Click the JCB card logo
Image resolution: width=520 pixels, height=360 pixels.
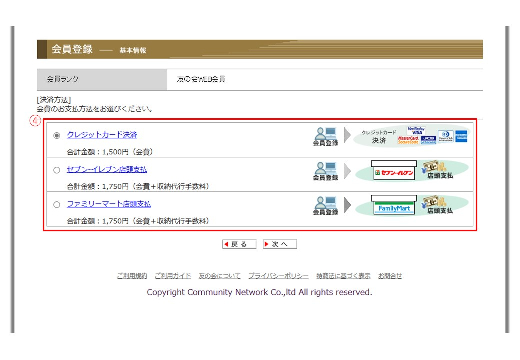click(x=428, y=140)
